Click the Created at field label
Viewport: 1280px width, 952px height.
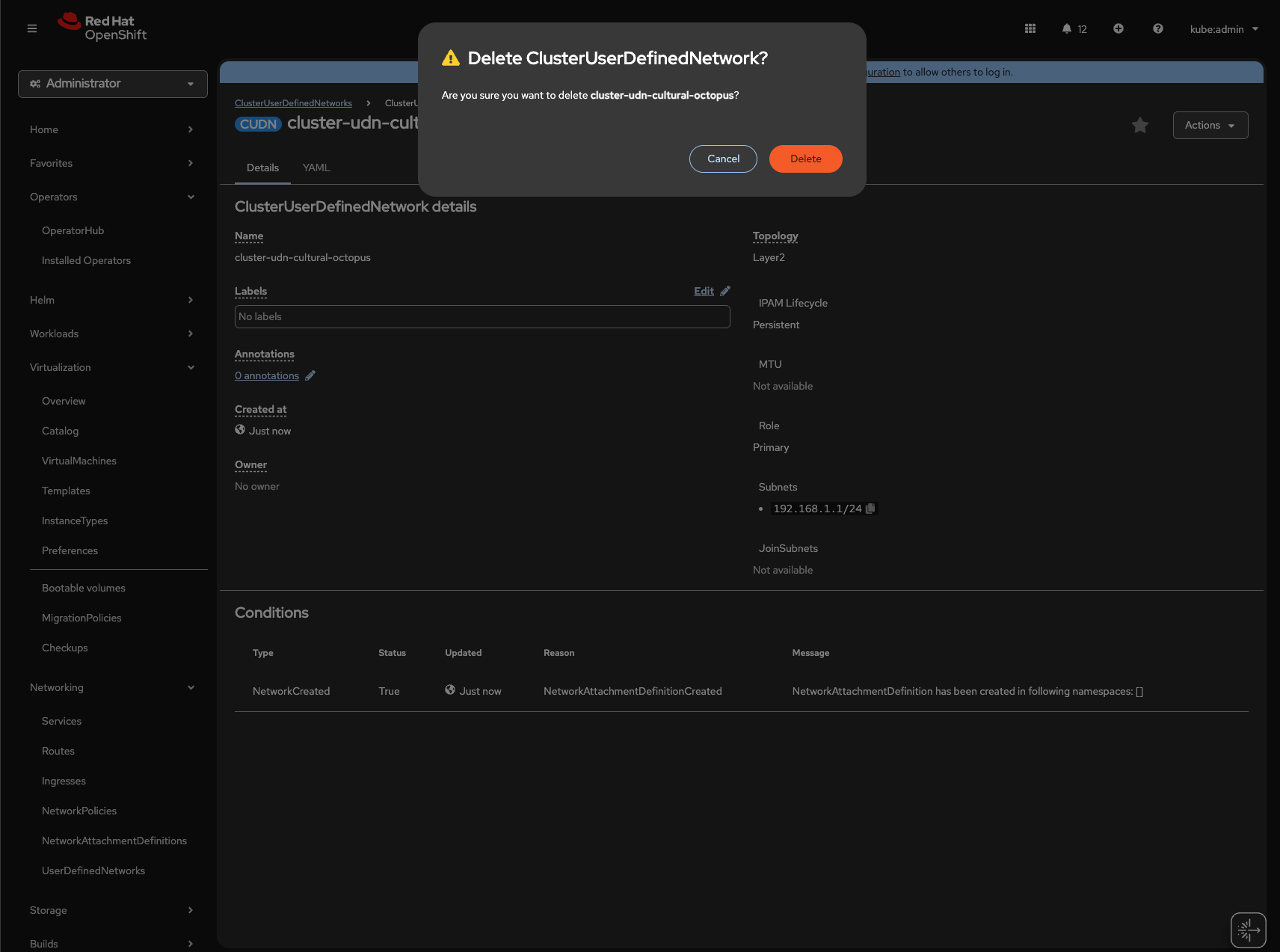260,409
